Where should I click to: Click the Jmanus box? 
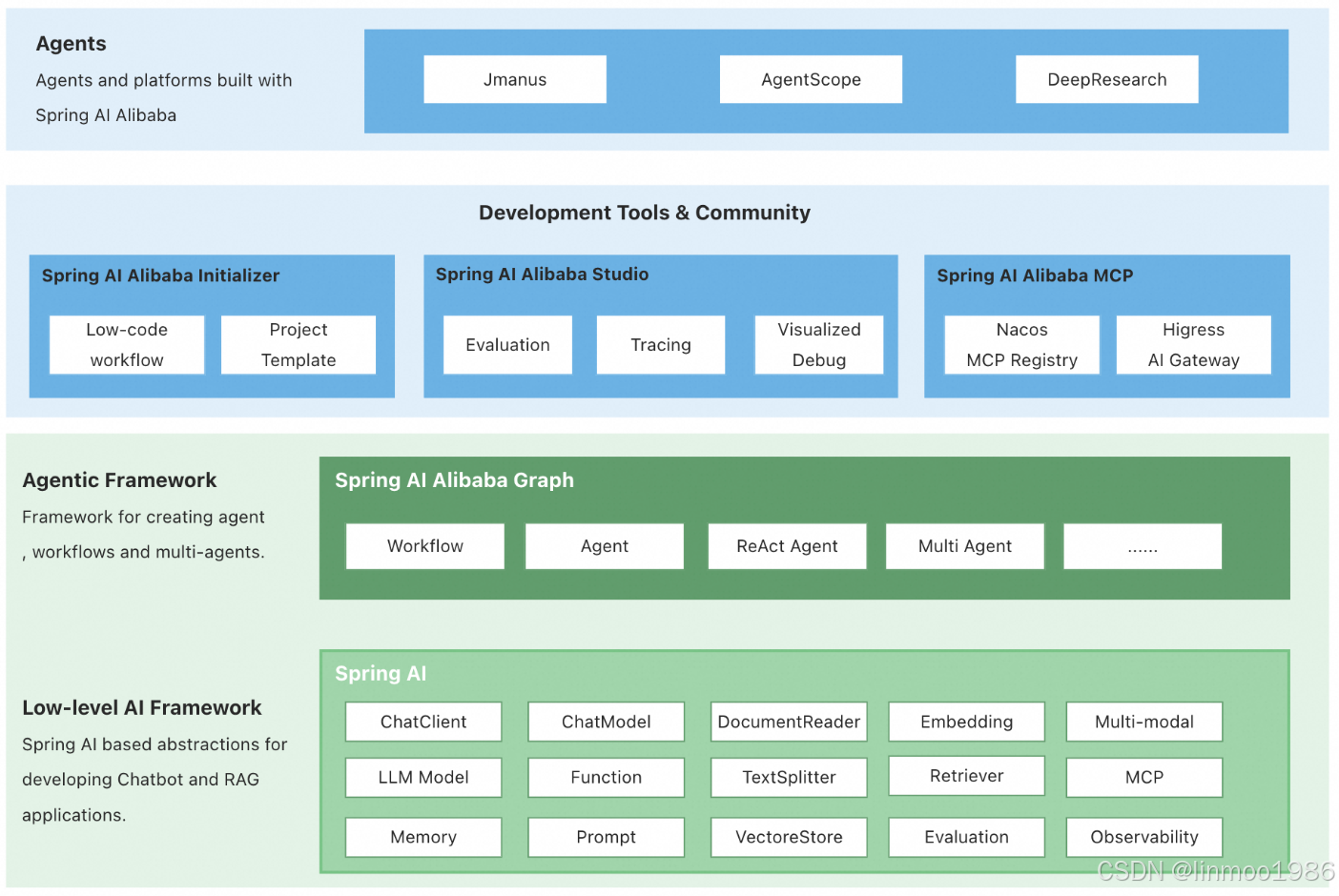[x=515, y=79]
